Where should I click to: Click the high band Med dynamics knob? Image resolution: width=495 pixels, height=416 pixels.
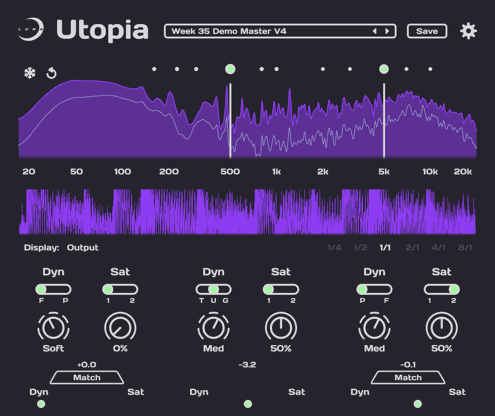(x=374, y=328)
